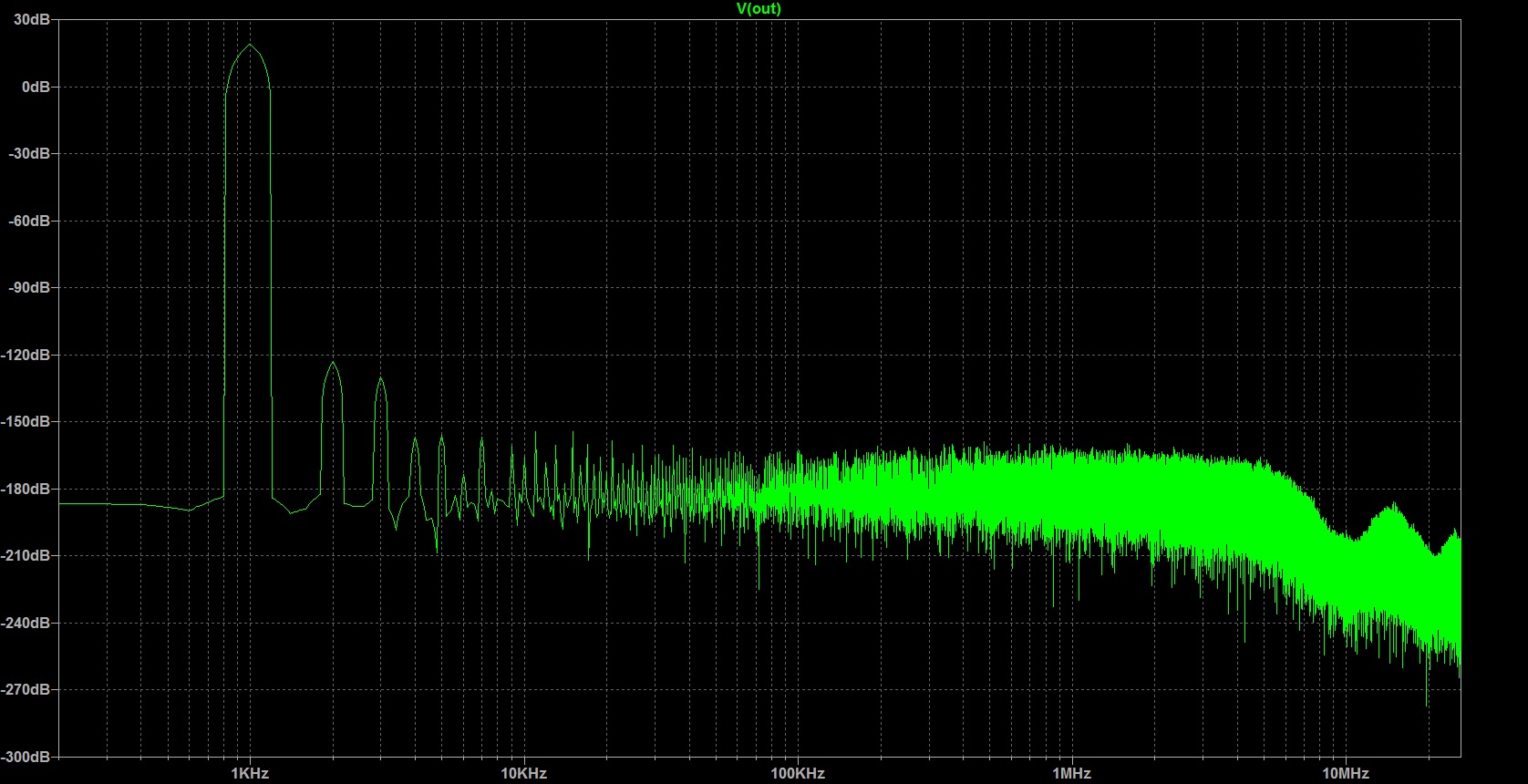The image size is (1528, 784).
Task: Click the second harmonic peak near 2KHz
Action: click(x=333, y=364)
